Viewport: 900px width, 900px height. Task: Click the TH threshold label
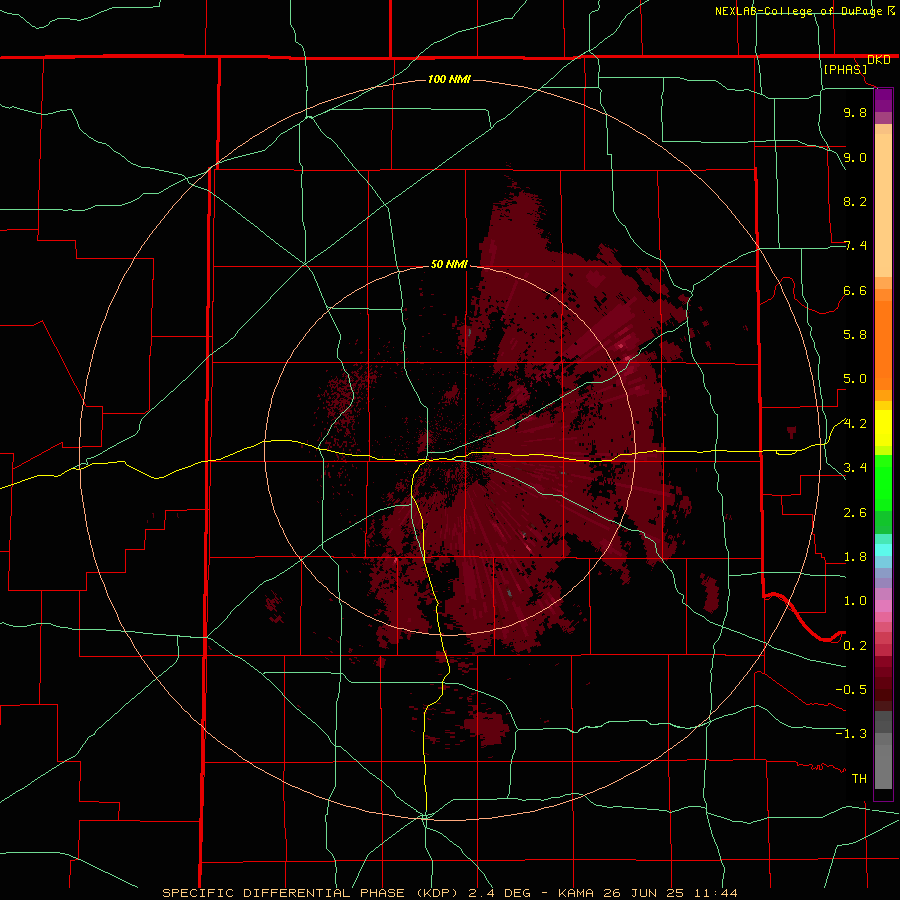coord(859,779)
